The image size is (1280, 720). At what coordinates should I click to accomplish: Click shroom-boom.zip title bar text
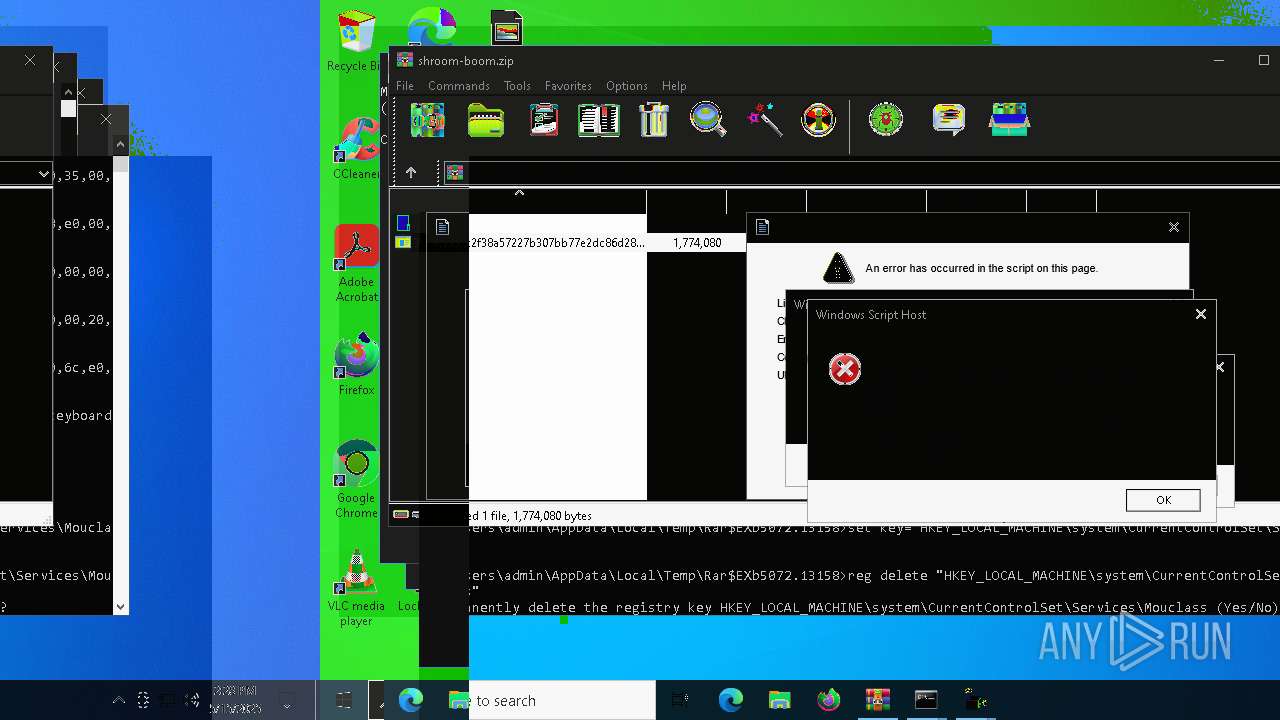coord(466,61)
